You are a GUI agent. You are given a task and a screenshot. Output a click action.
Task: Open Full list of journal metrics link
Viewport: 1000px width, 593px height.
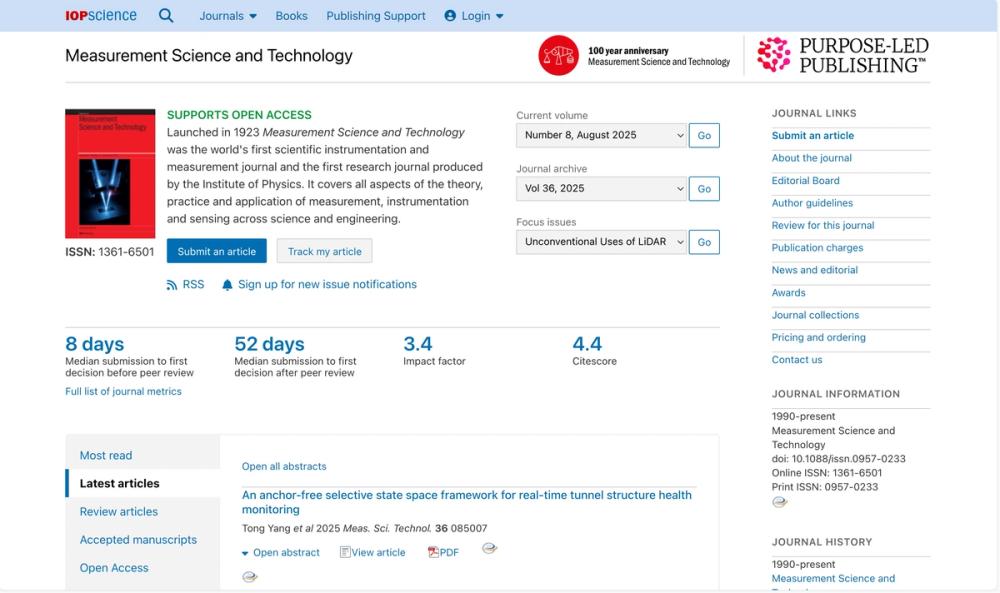[123, 392]
